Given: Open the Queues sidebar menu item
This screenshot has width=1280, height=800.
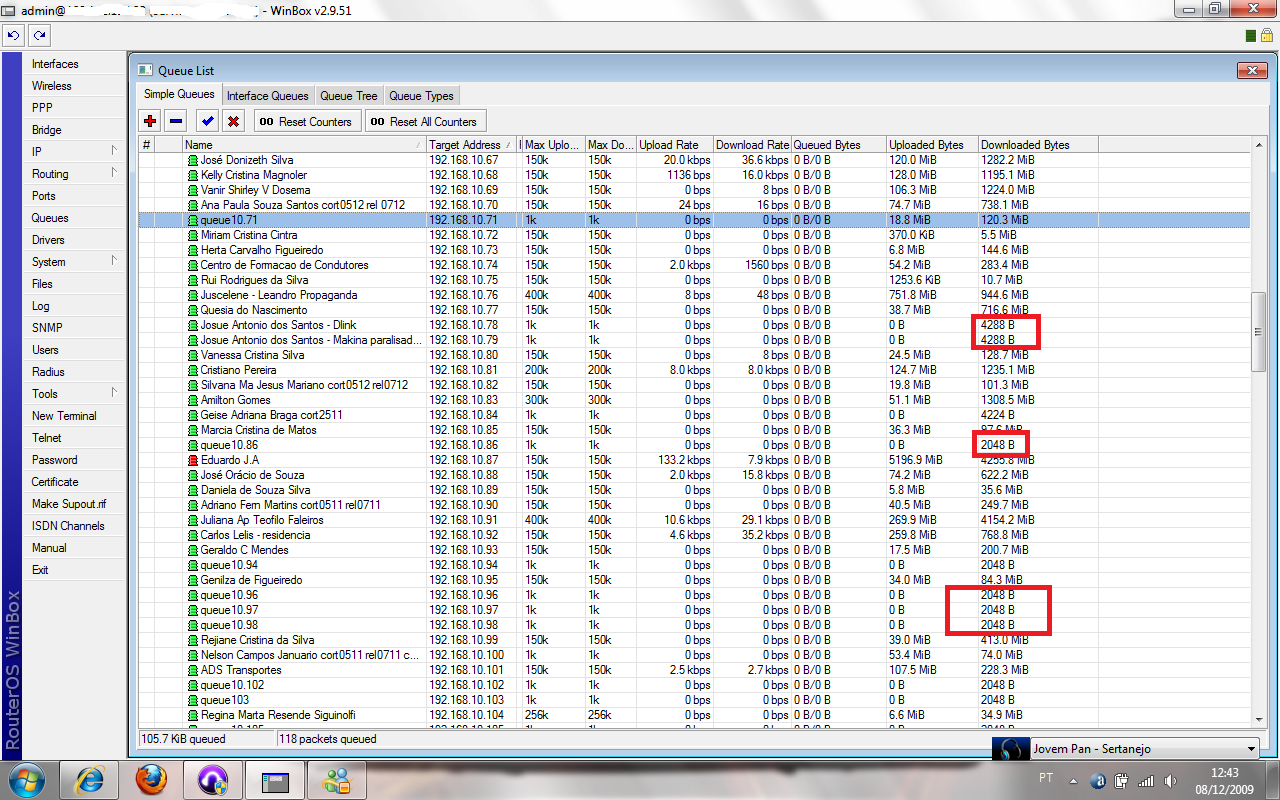Looking at the screenshot, I should pyautogui.click(x=50, y=218).
